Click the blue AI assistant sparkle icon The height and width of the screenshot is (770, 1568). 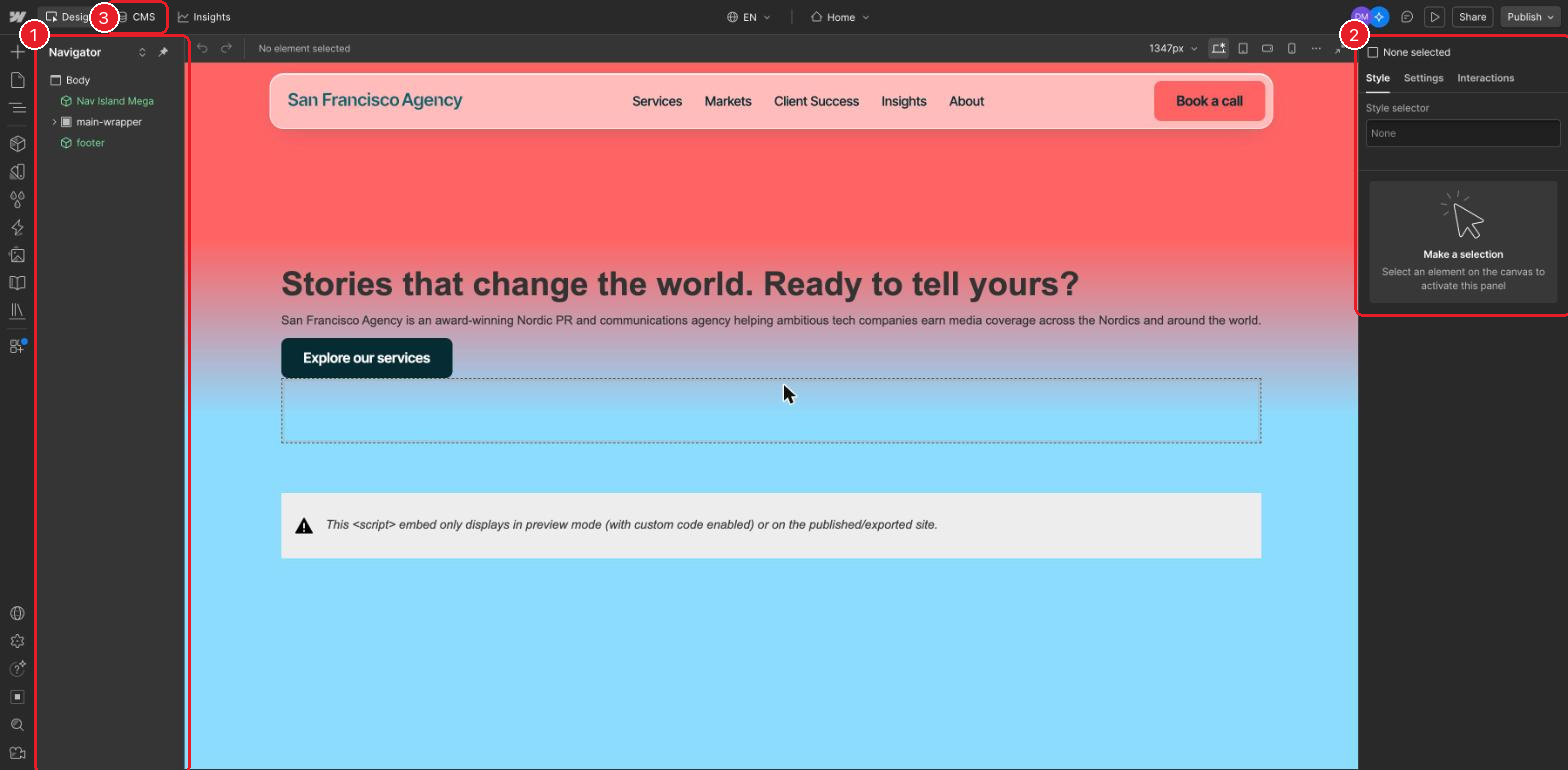(x=1380, y=17)
